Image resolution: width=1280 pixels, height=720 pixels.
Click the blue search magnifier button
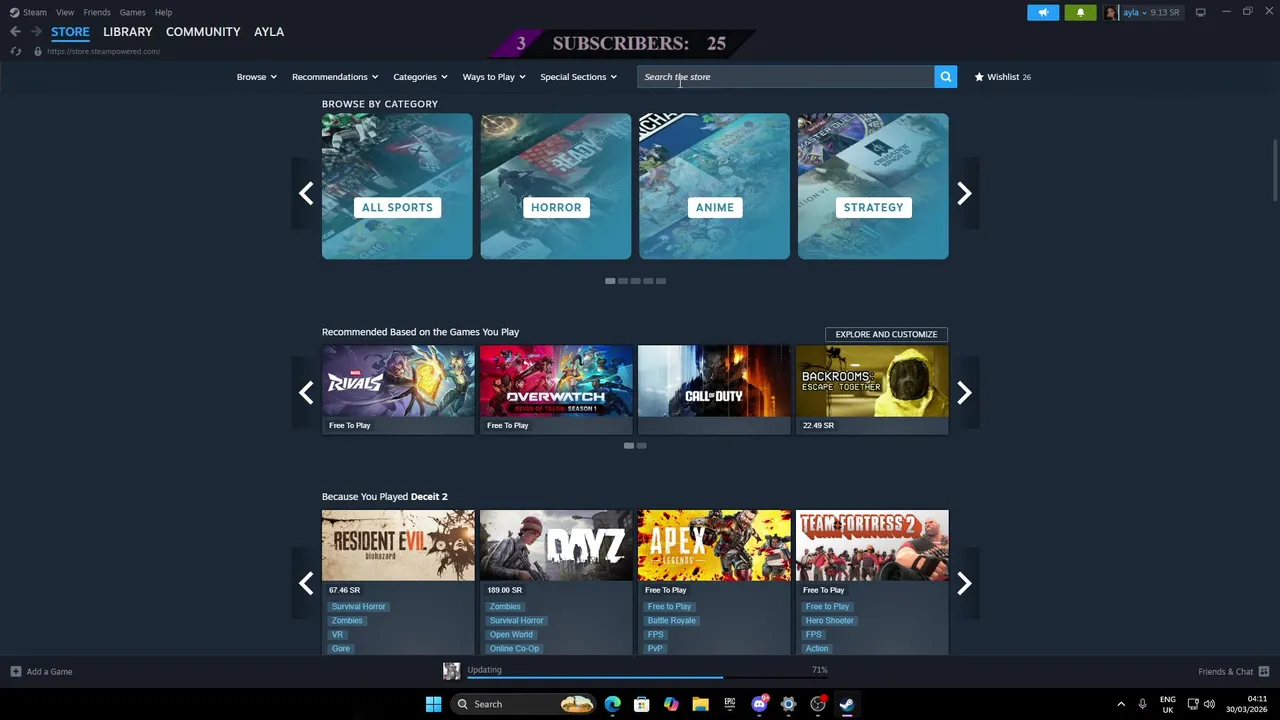pyautogui.click(x=945, y=77)
